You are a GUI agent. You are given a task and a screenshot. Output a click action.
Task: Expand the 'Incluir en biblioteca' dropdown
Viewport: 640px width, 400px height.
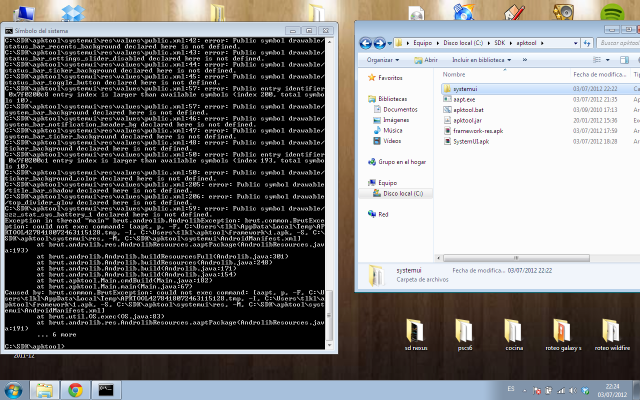coord(479,60)
